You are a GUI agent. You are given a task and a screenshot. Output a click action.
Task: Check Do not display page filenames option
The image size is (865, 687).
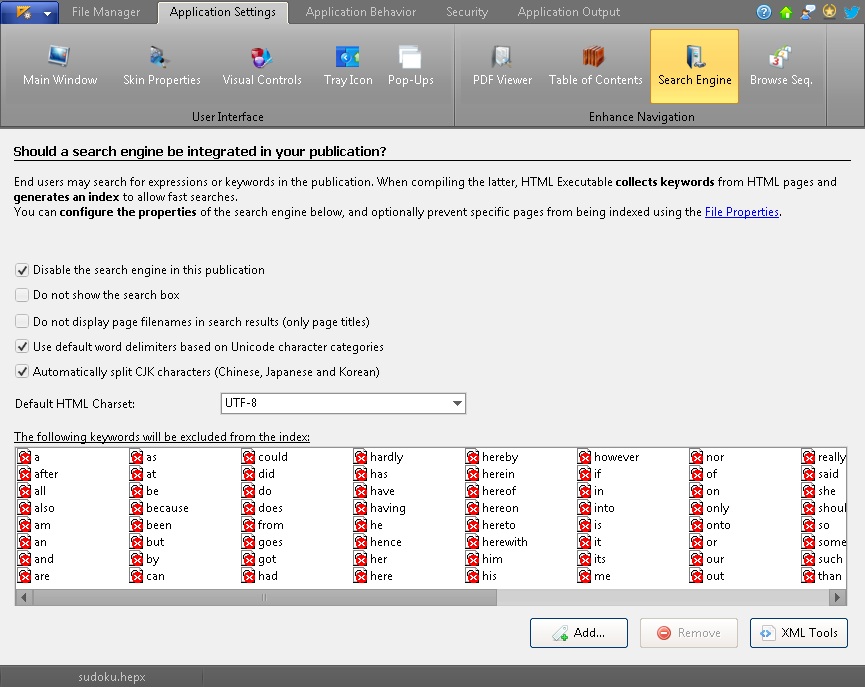[22, 322]
